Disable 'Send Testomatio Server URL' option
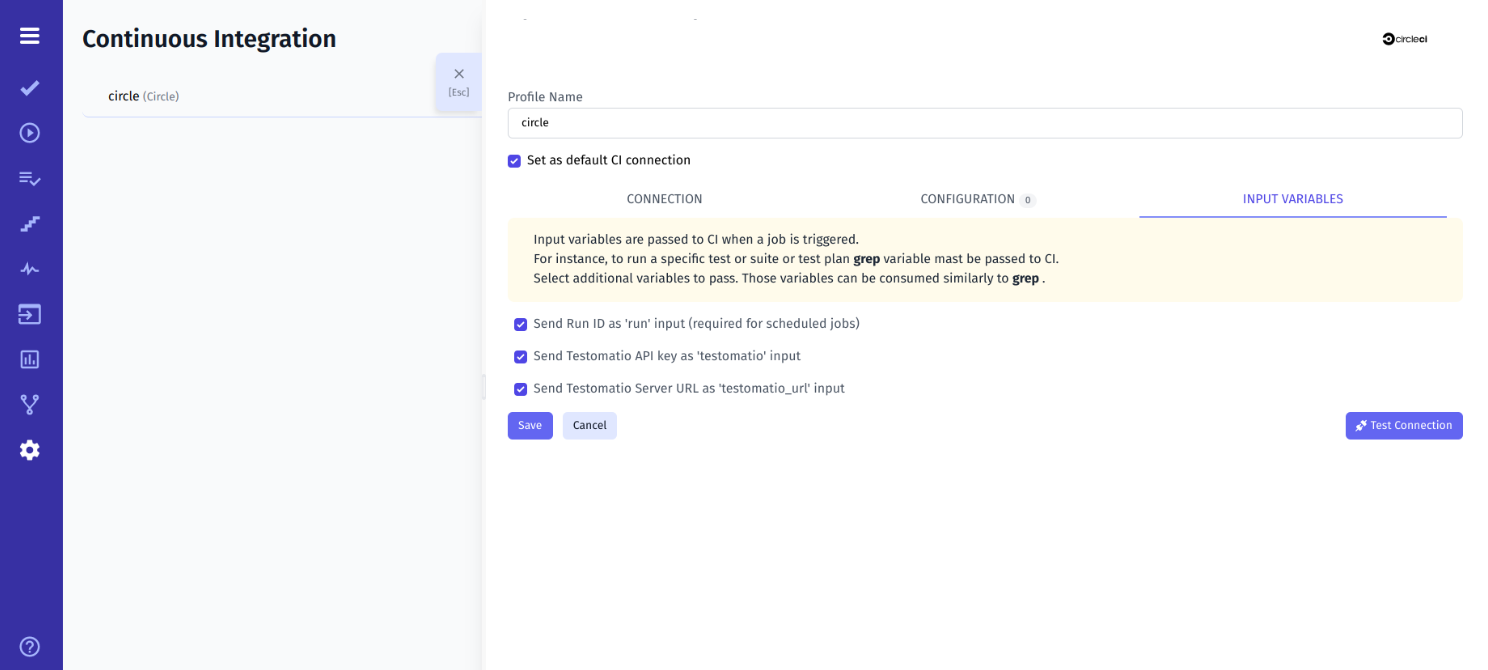The width and height of the screenshot is (1488, 670). (520, 389)
